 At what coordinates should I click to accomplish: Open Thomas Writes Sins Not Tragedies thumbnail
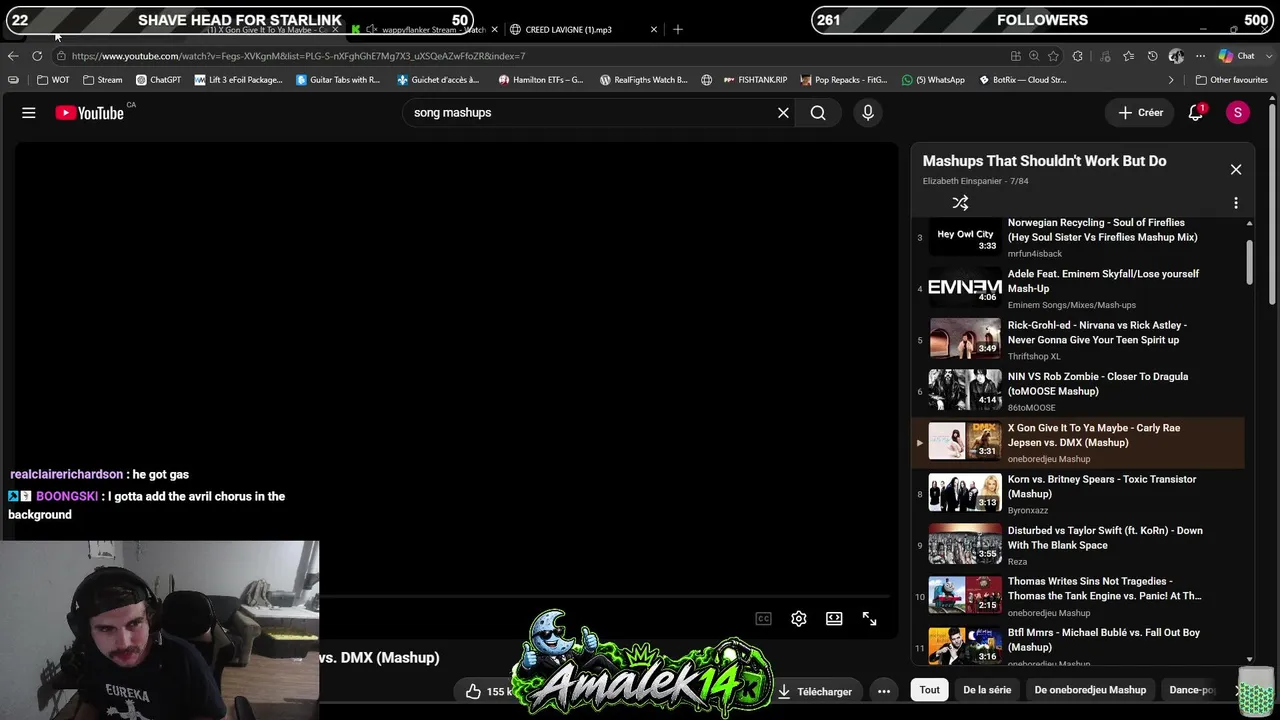tap(965, 594)
